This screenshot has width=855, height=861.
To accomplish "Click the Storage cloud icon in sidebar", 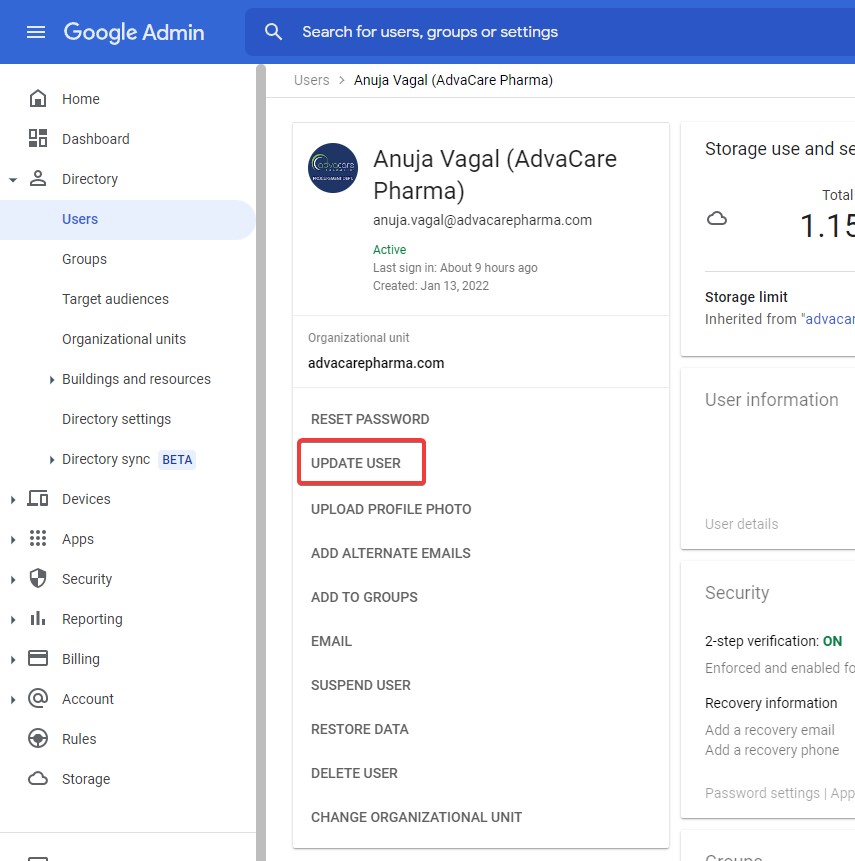I will coord(38,778).
